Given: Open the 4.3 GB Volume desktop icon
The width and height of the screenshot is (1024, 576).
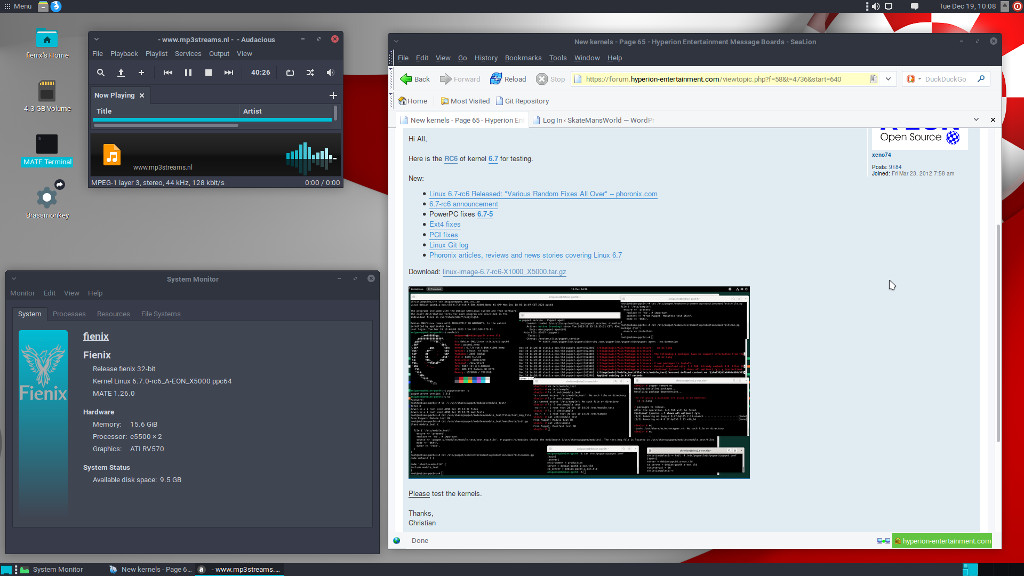Looking at the screenshot, I should 47,96.
